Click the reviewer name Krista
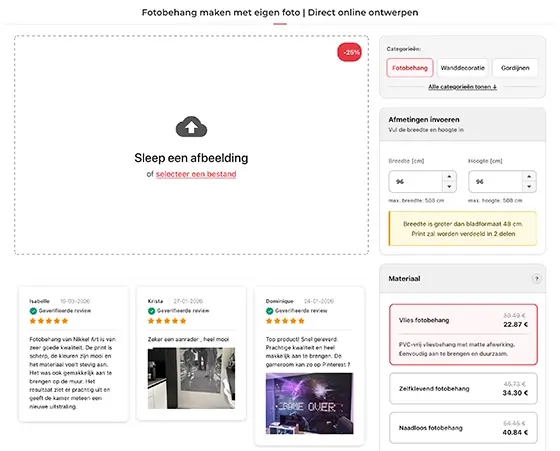Viewport: 560px width, 451px height. coord(155,301)
